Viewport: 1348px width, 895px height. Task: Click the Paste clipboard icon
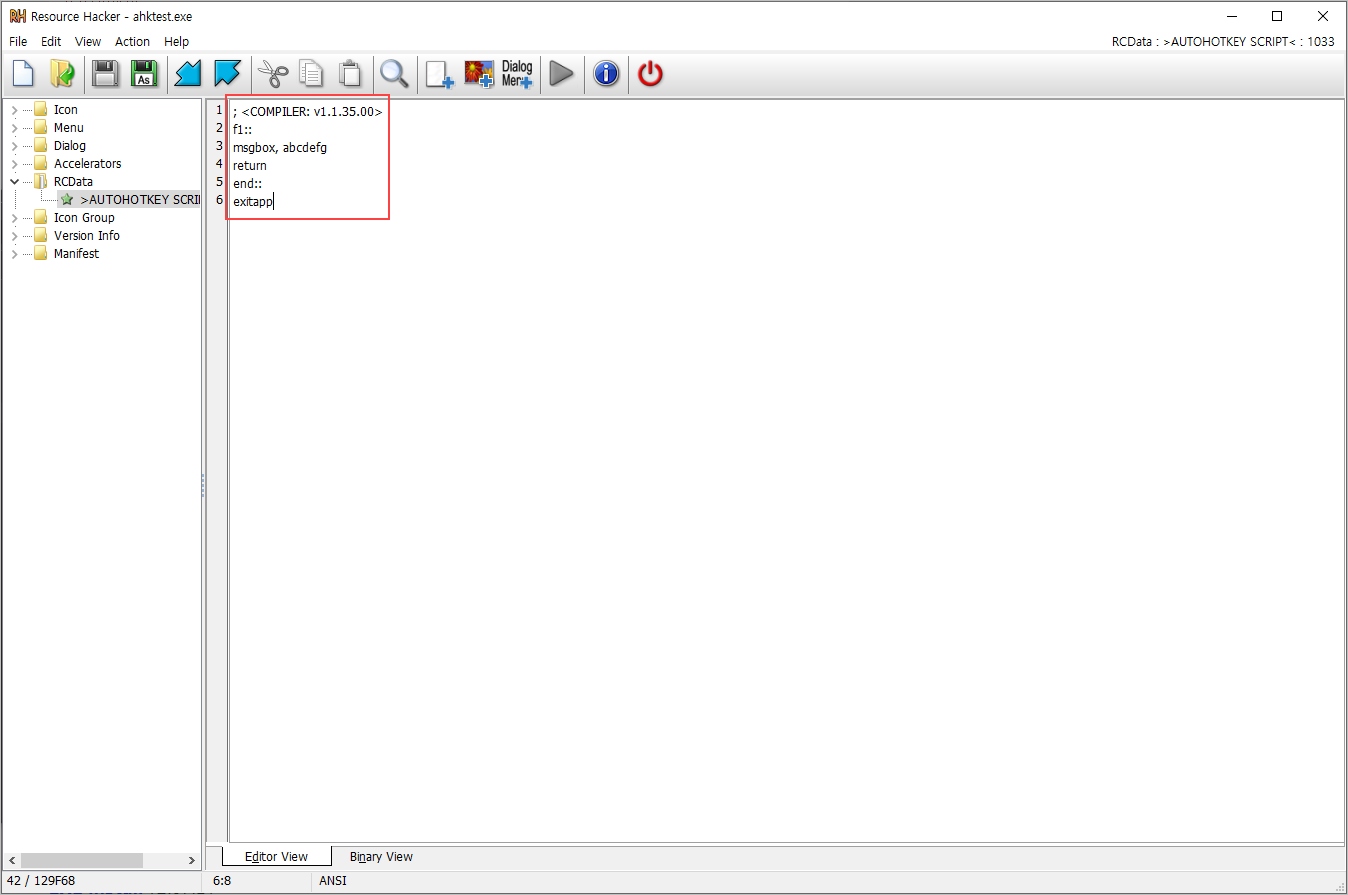coord(350,74)
